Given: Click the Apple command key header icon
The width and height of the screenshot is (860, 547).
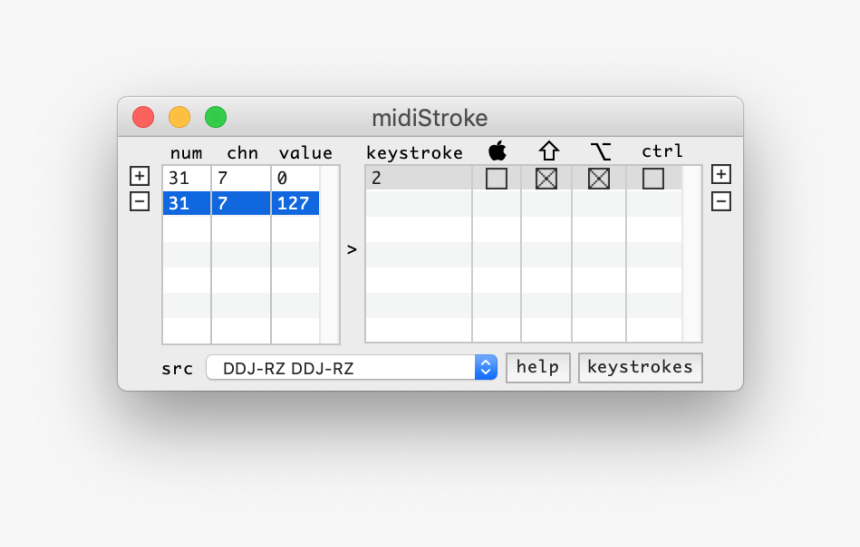Looking at the screenshot, I should point(497,150).
